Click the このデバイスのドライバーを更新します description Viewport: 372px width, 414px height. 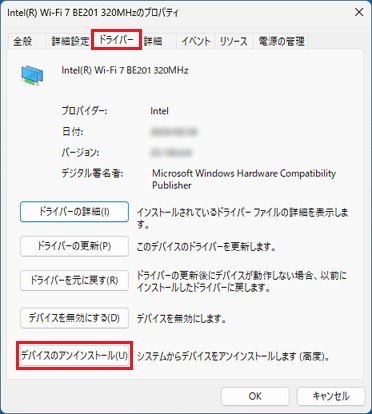pyautogui.click(x=206, y=247)
